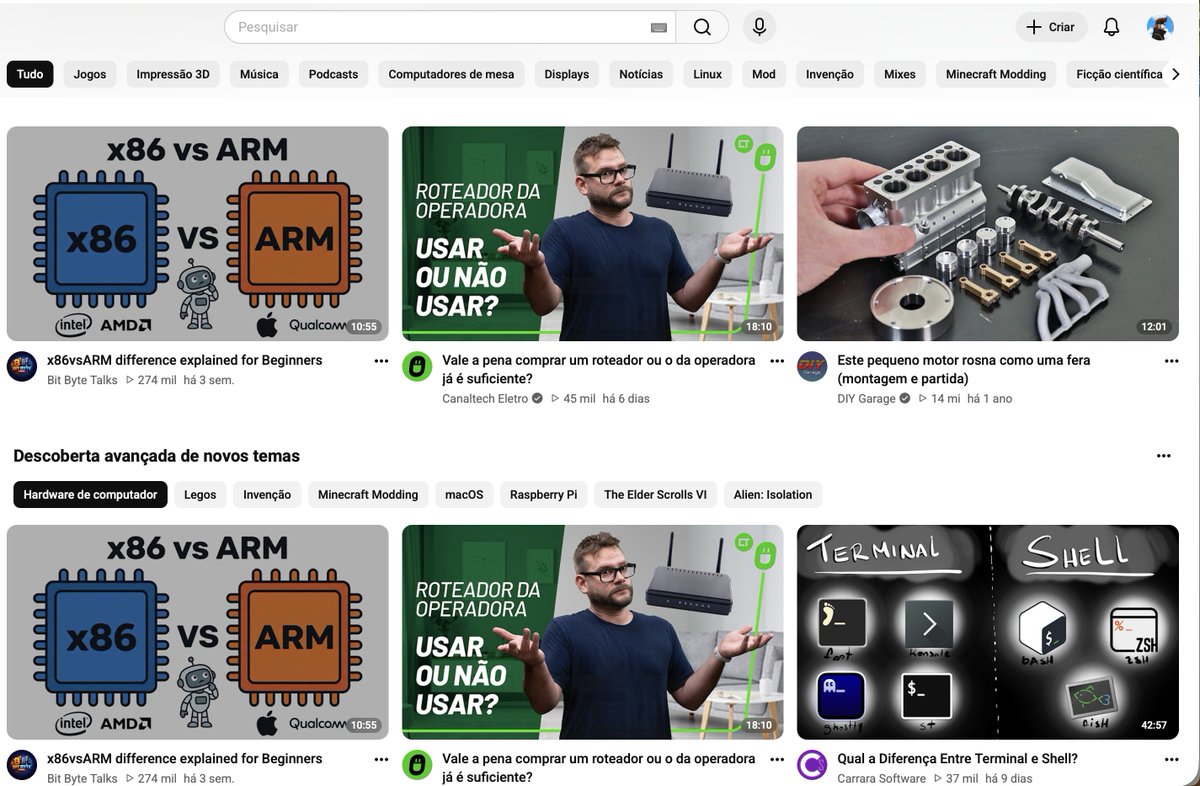Select Minecraft Modding chip in Descoberta section

pos(368,494)
